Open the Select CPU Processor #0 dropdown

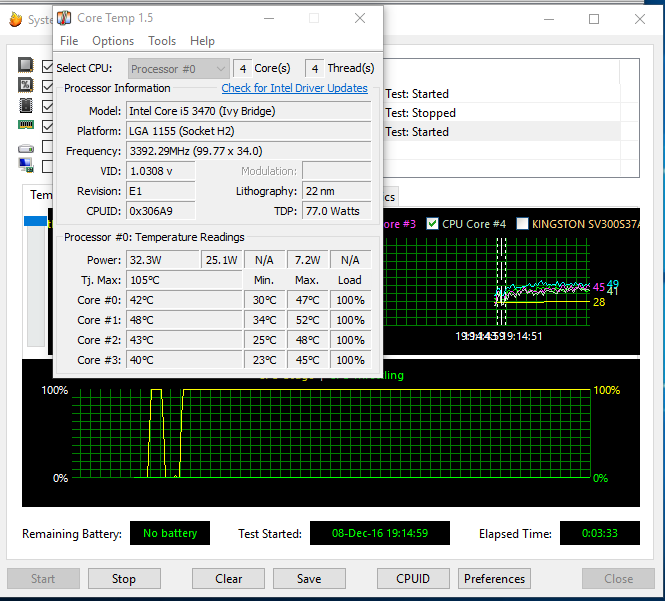[179, 68]
